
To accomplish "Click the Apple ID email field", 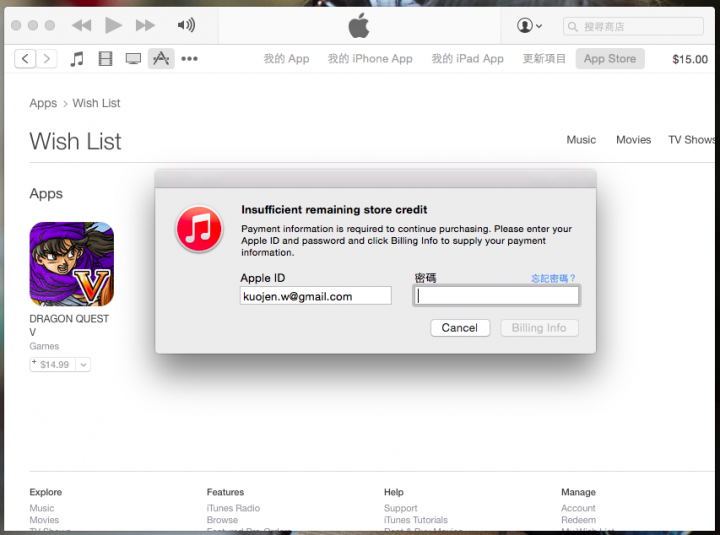I will point(315,296).
